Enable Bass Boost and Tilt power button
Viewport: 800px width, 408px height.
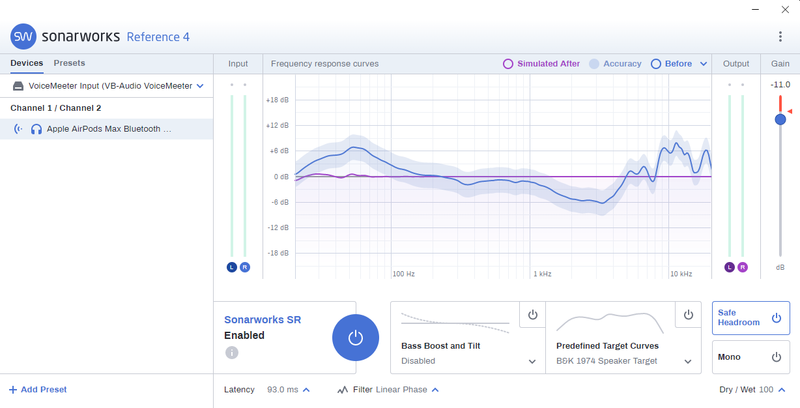click(533, 315)
